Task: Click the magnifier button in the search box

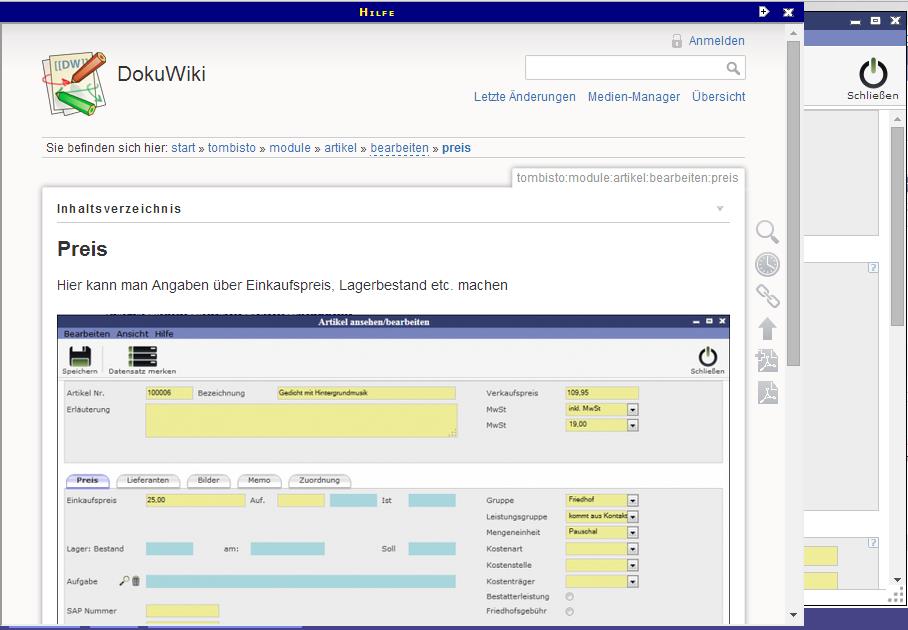Action: coord(733,68)
